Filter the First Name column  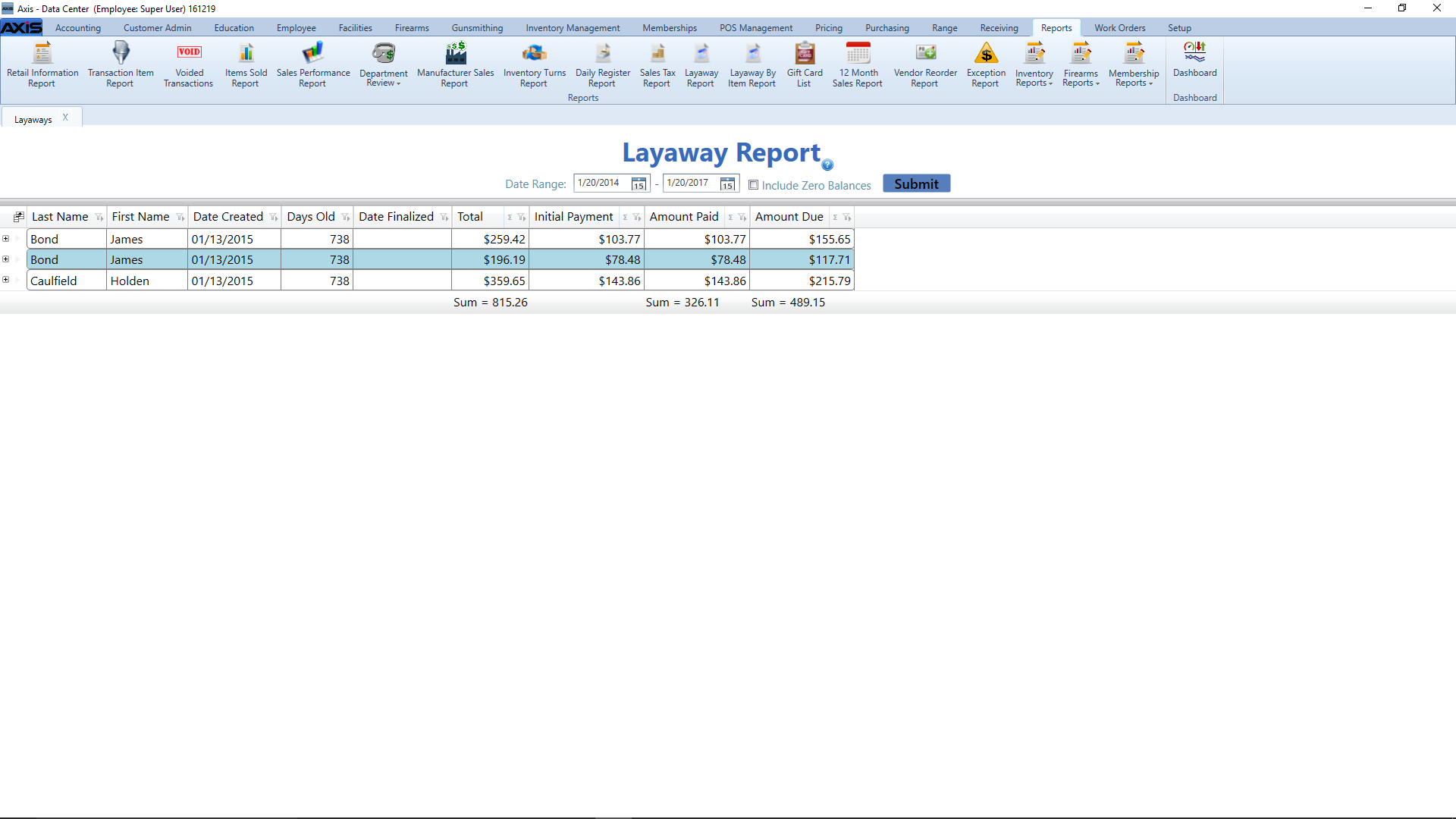[x=180, y=218]
